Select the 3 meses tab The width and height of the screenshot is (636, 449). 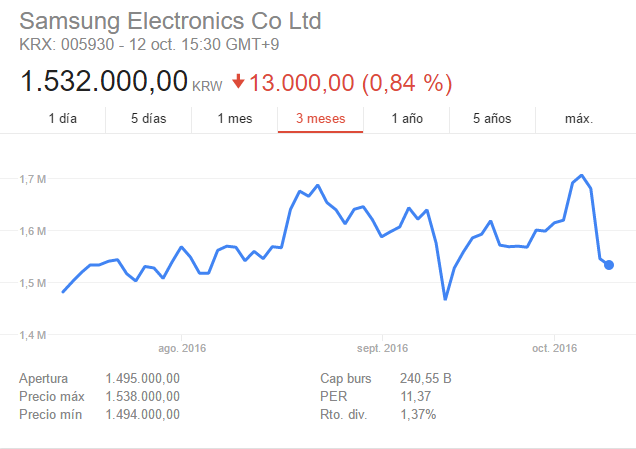320,119
